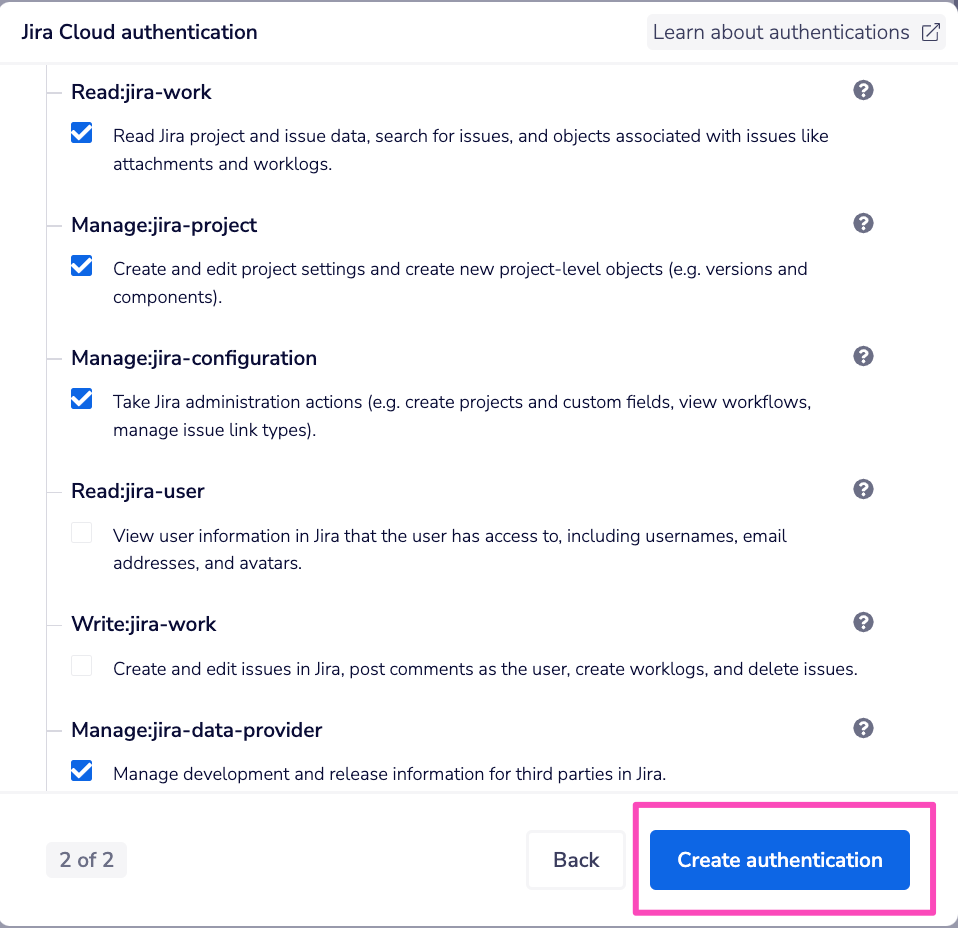
Task: Click the help icon for Write:jira-work
Action: 863,622
